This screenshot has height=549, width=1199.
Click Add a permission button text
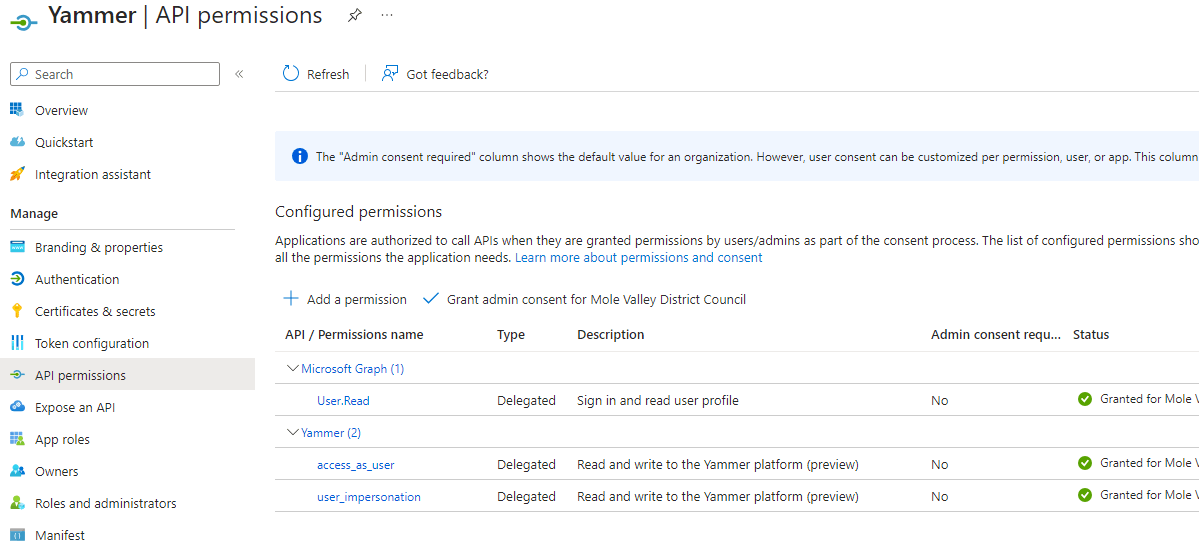point(357,300)
